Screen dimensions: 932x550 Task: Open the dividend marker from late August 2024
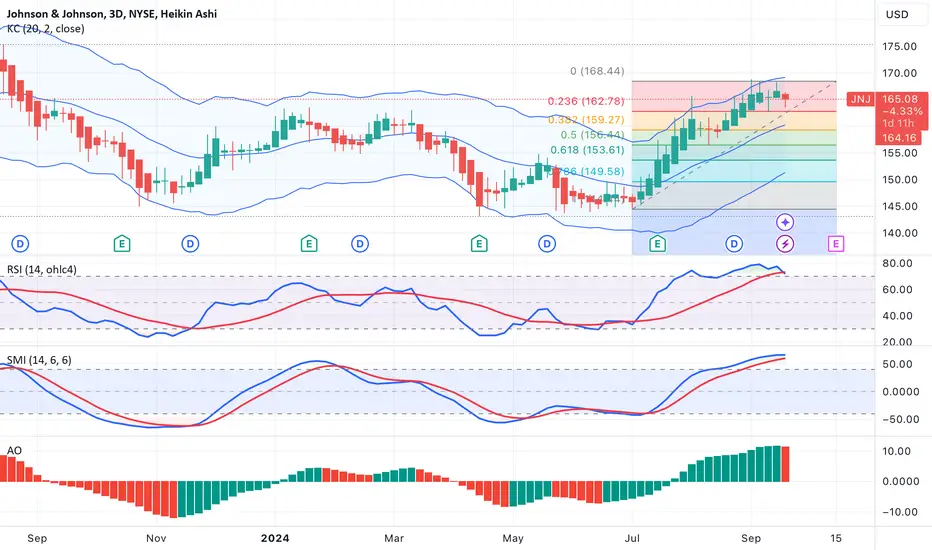(x=734, y=244)
